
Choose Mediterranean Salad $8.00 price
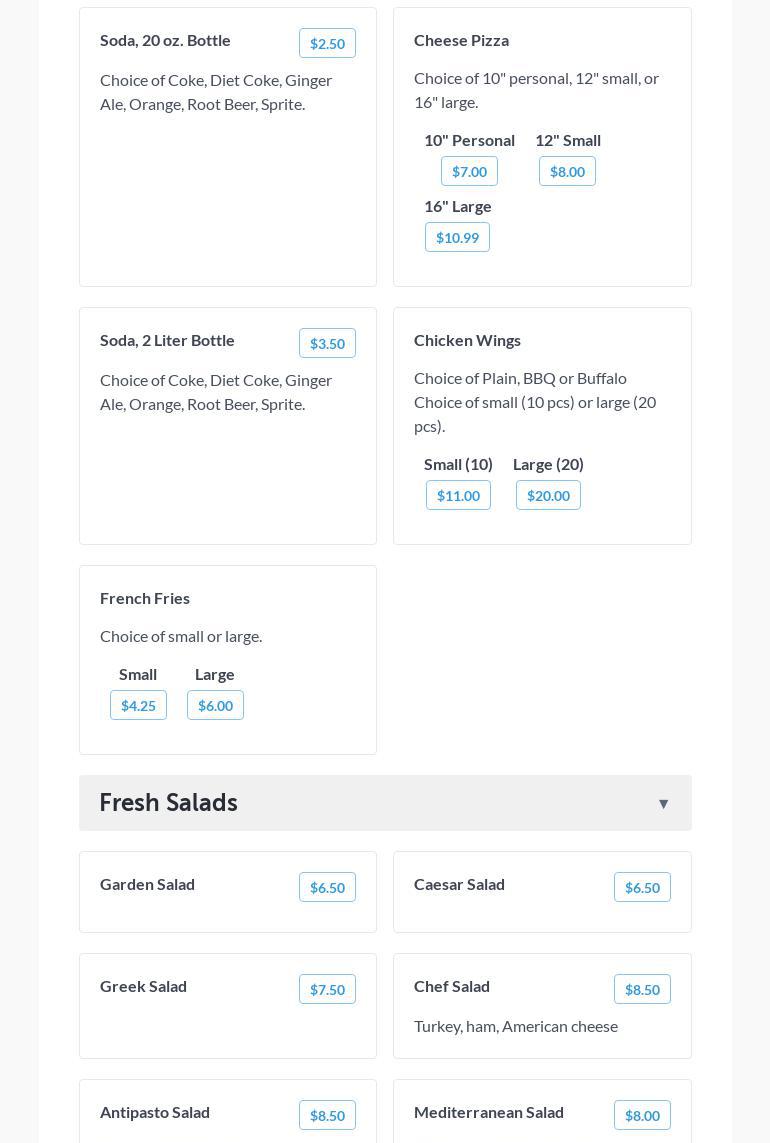pyautogui.click(x=642, y=1115)
